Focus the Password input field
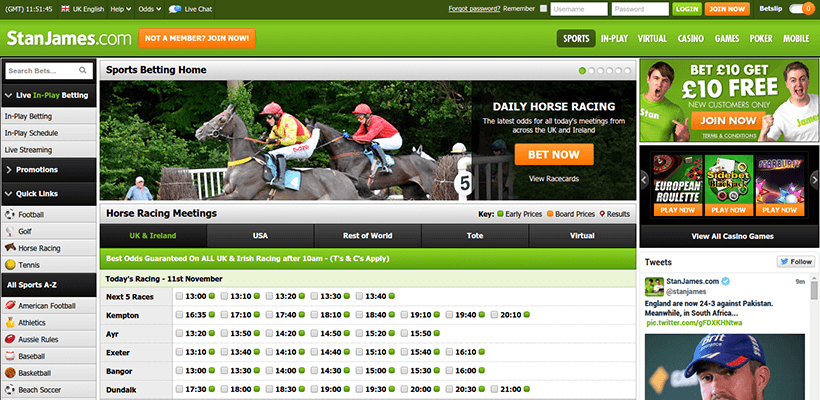 point(640,9)
